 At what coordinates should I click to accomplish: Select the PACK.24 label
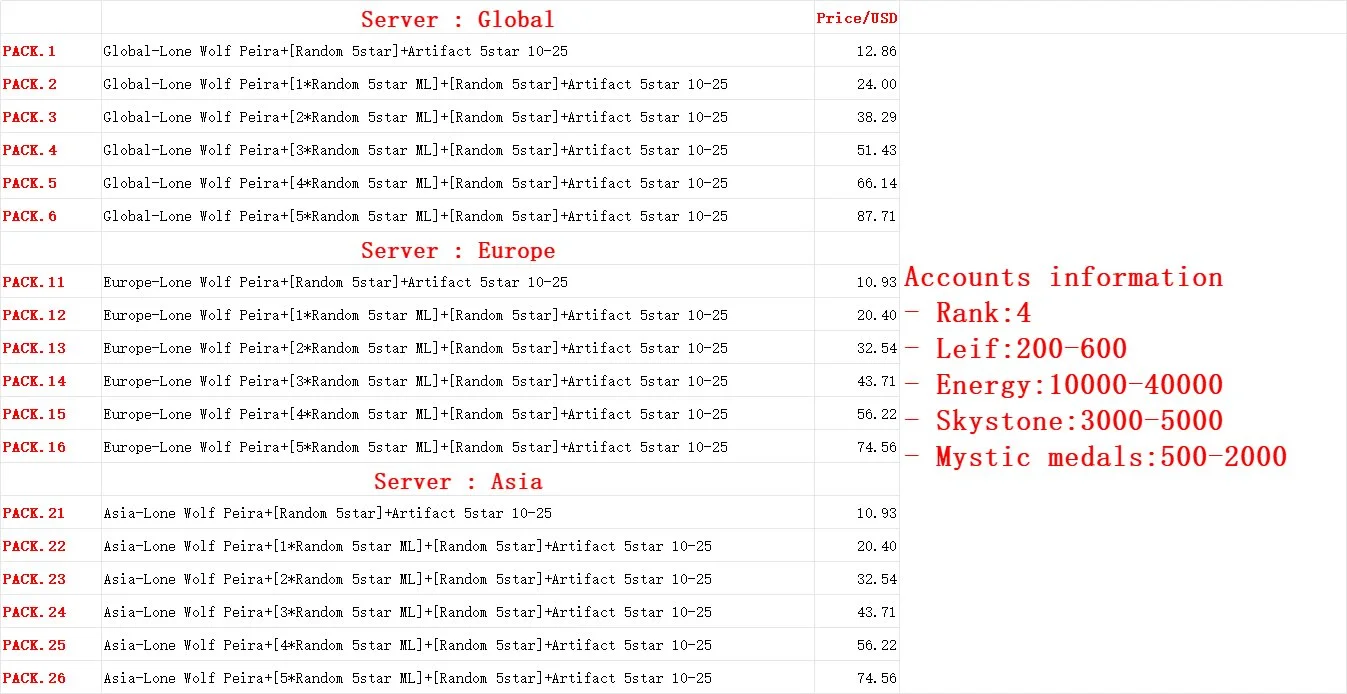point(34,612)
